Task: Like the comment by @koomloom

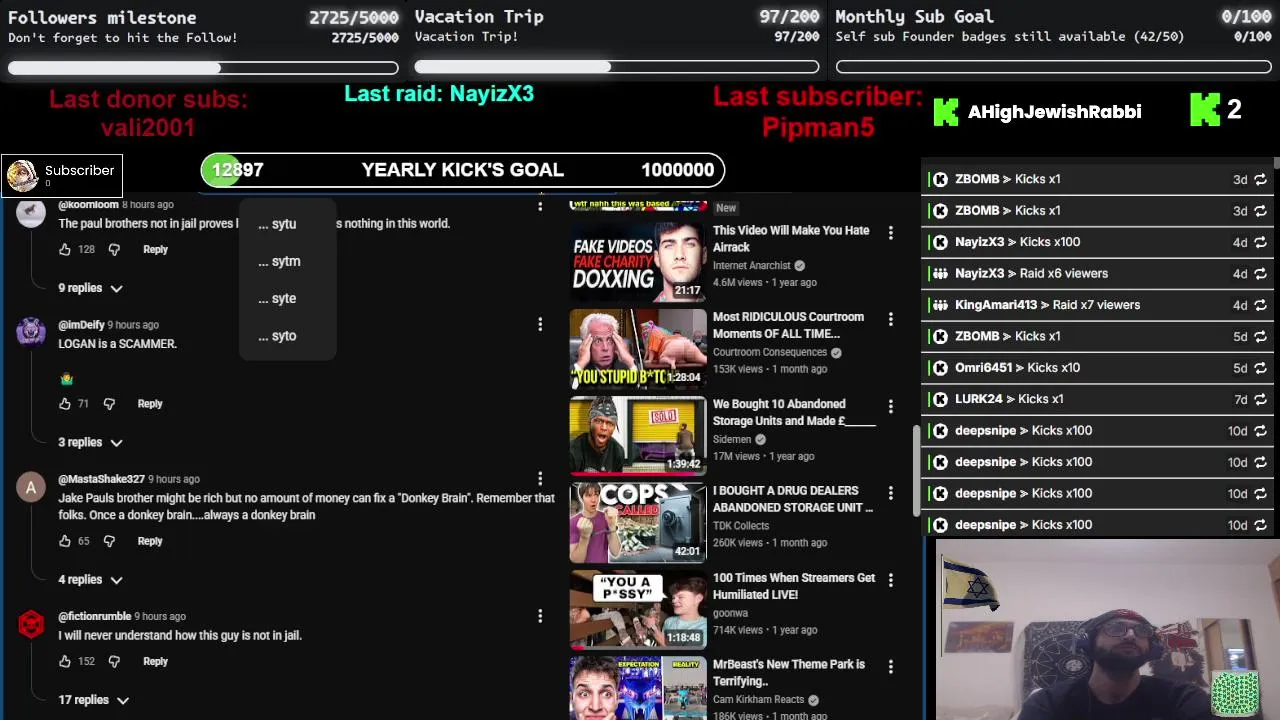Action: (x=65, y=249)
